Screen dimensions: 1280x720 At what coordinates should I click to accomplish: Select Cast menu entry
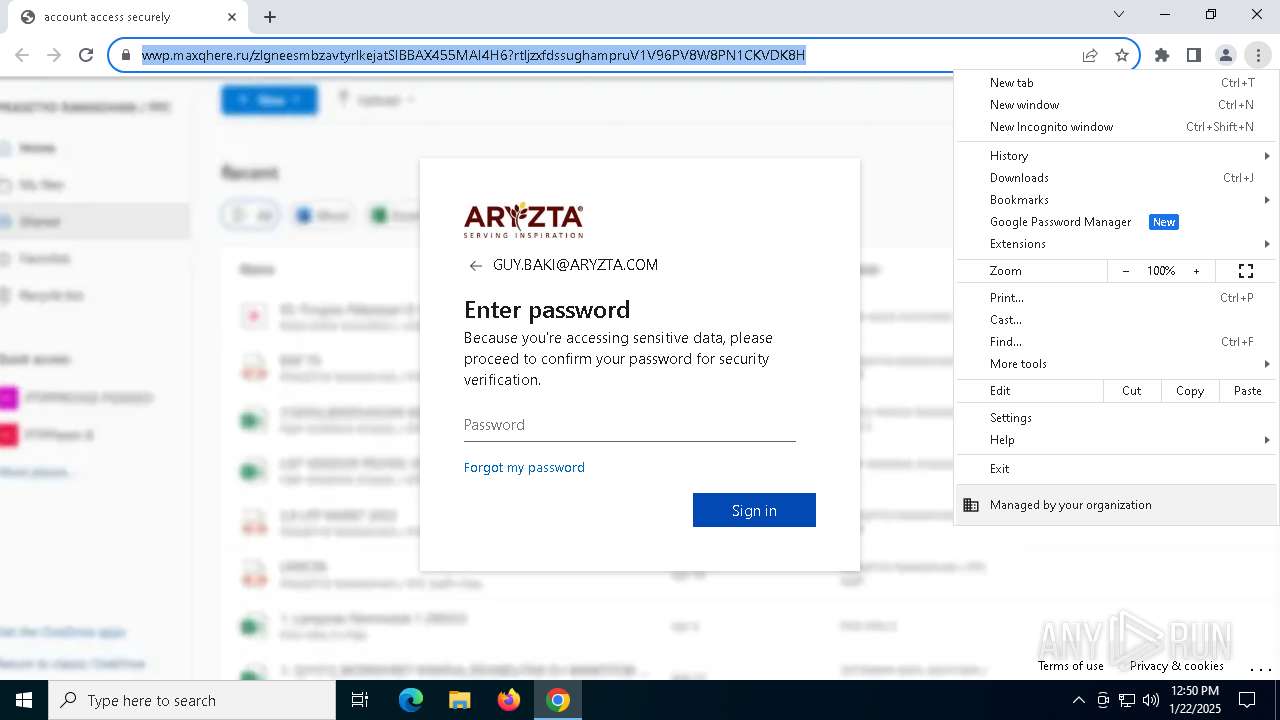pos(1116,320)
